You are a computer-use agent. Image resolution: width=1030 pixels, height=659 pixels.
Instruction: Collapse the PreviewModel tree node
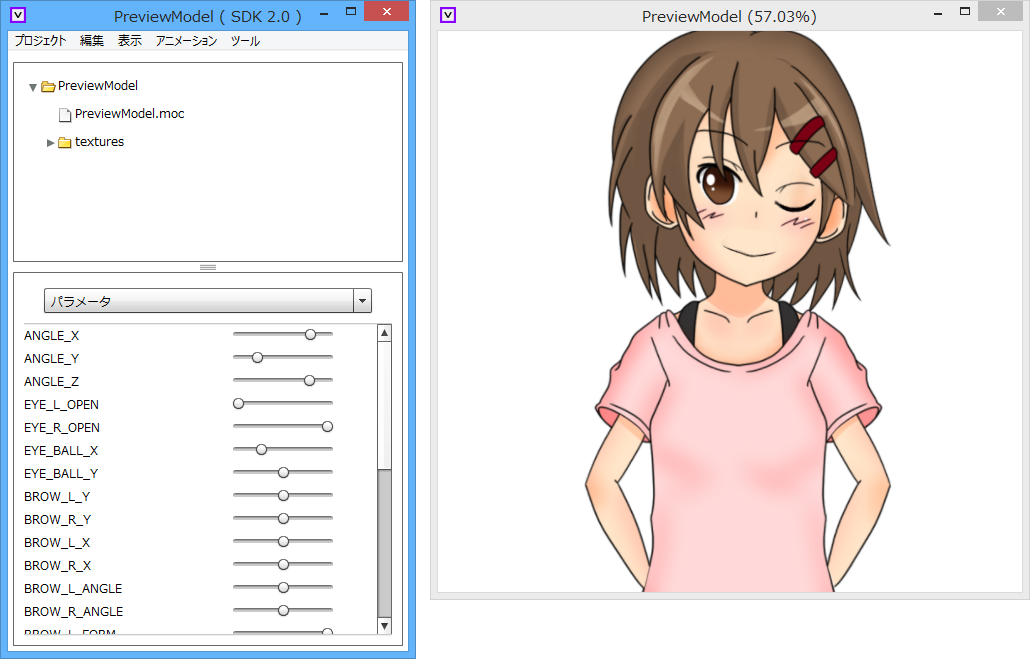(x=32, y=85)
